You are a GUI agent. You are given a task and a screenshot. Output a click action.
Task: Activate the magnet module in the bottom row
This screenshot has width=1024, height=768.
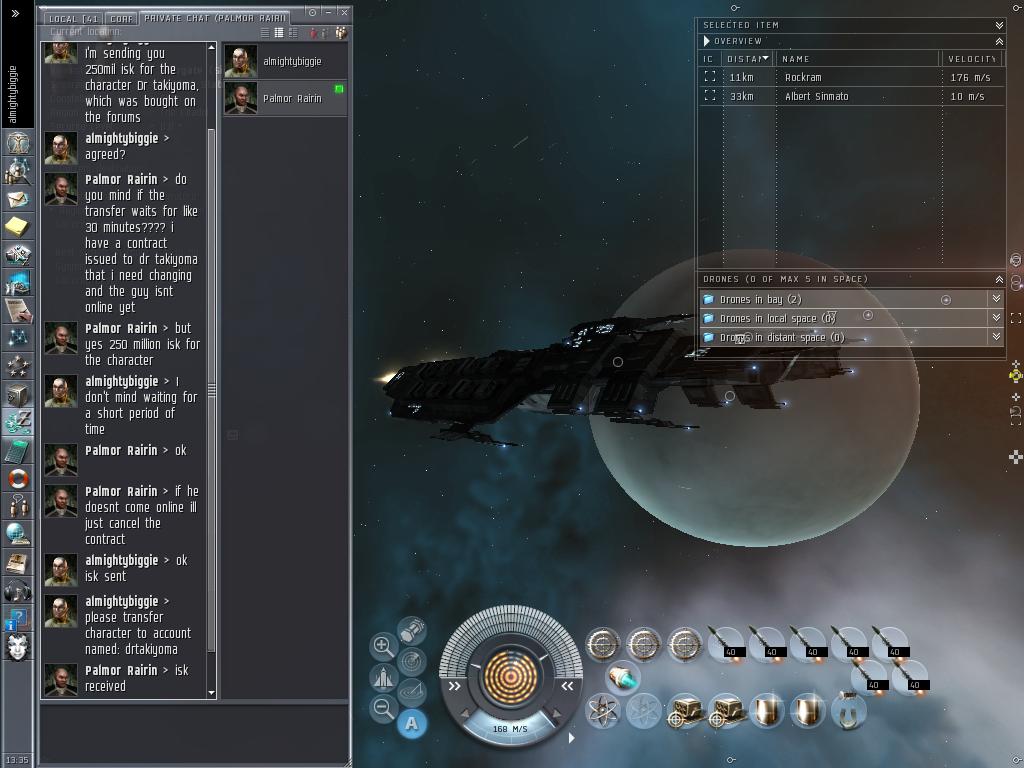[848, 711]
